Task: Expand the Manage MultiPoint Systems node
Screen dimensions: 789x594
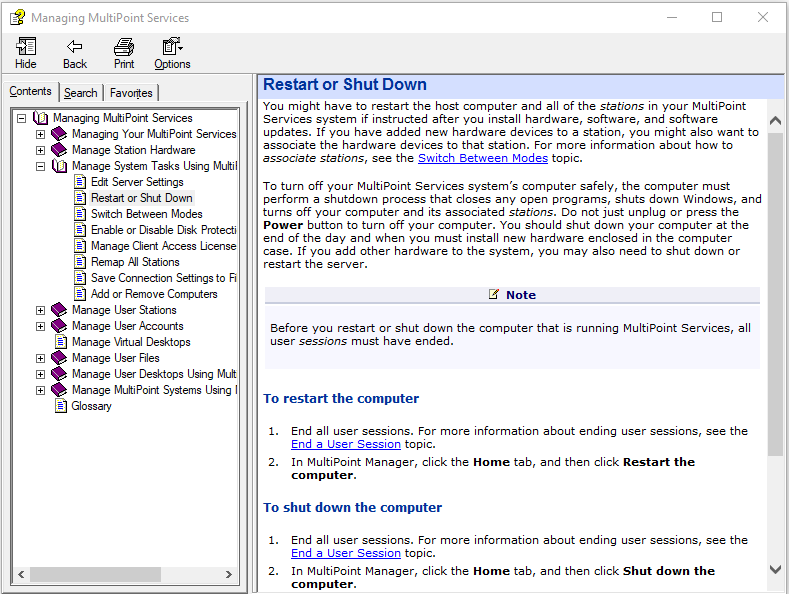Action: pyautogui.click(x=40, y=391)
